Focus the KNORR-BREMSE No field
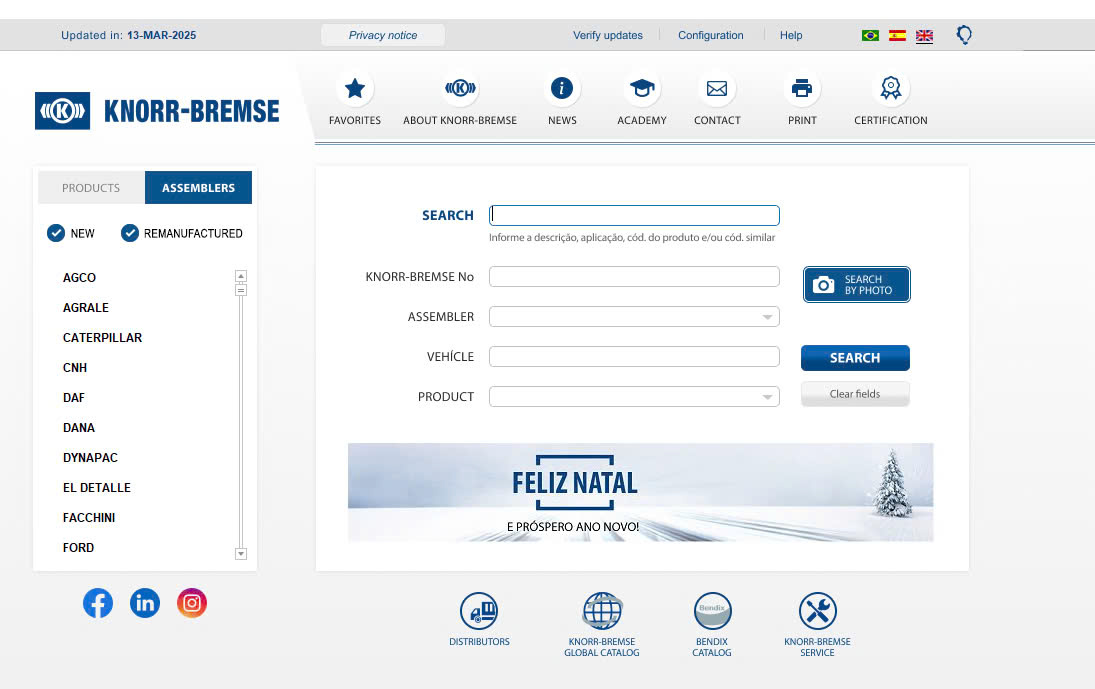The height and width of the screenshot is (689, 1095). click(x=634, y=276)
